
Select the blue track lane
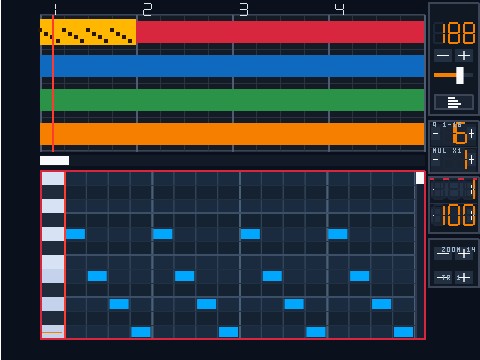coord(232,66)
